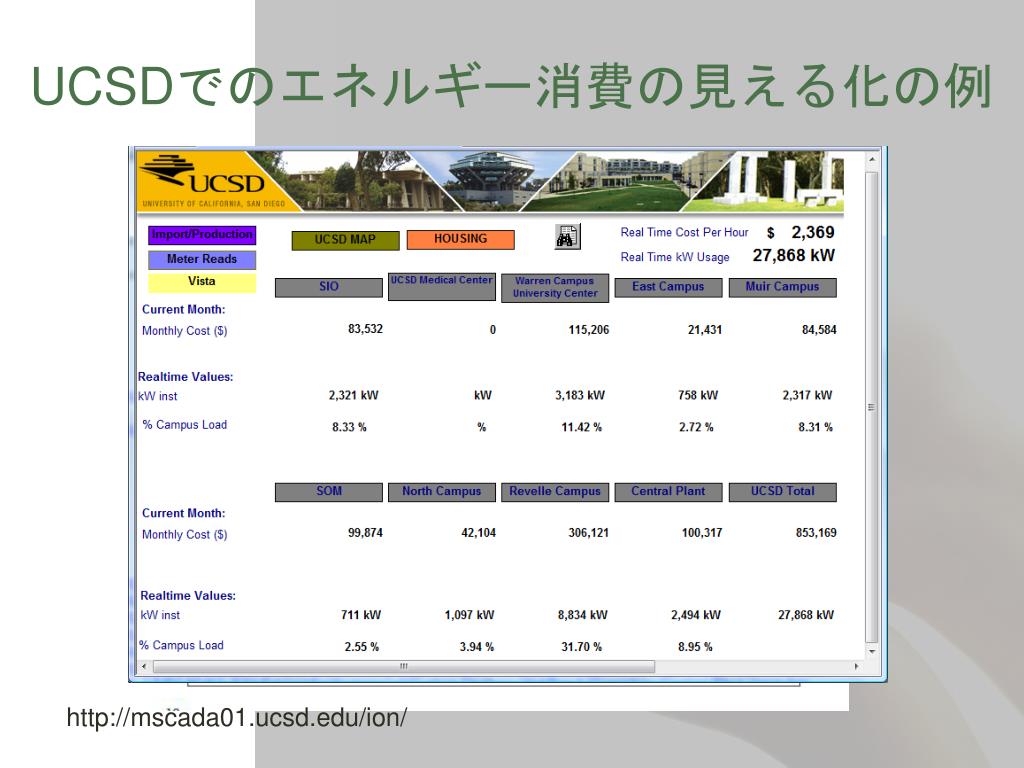
Task: Open the HOUSING view
Action: [x=460, y=239]
